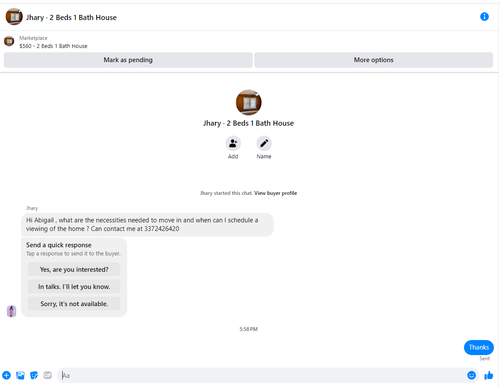Send a thumbs up like

489,375
